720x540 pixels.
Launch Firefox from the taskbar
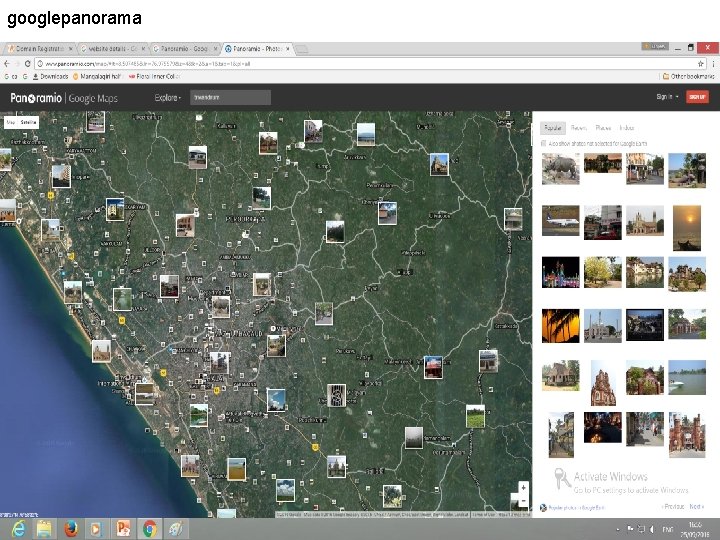[x=71, y=529]
